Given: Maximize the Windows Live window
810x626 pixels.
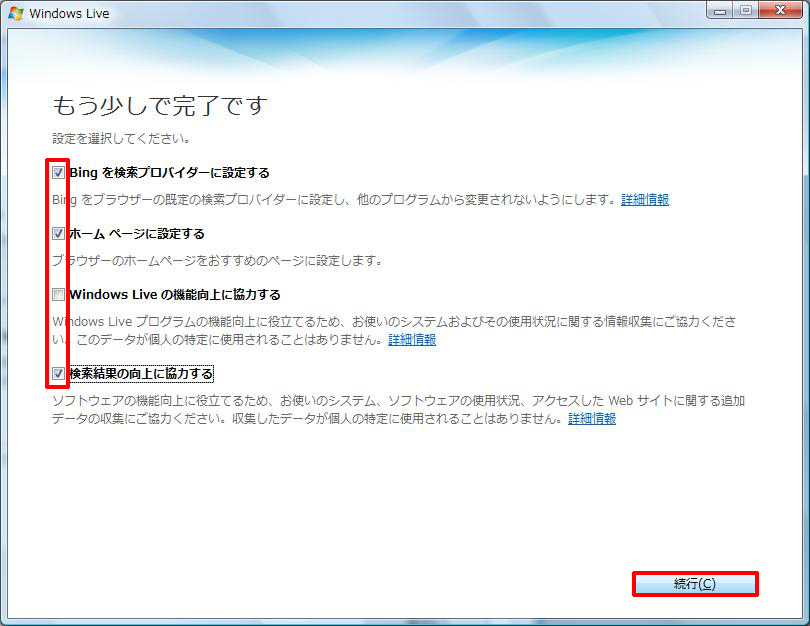Looking at the screenshot, I should pyautogui.click(x=746, y=11).
